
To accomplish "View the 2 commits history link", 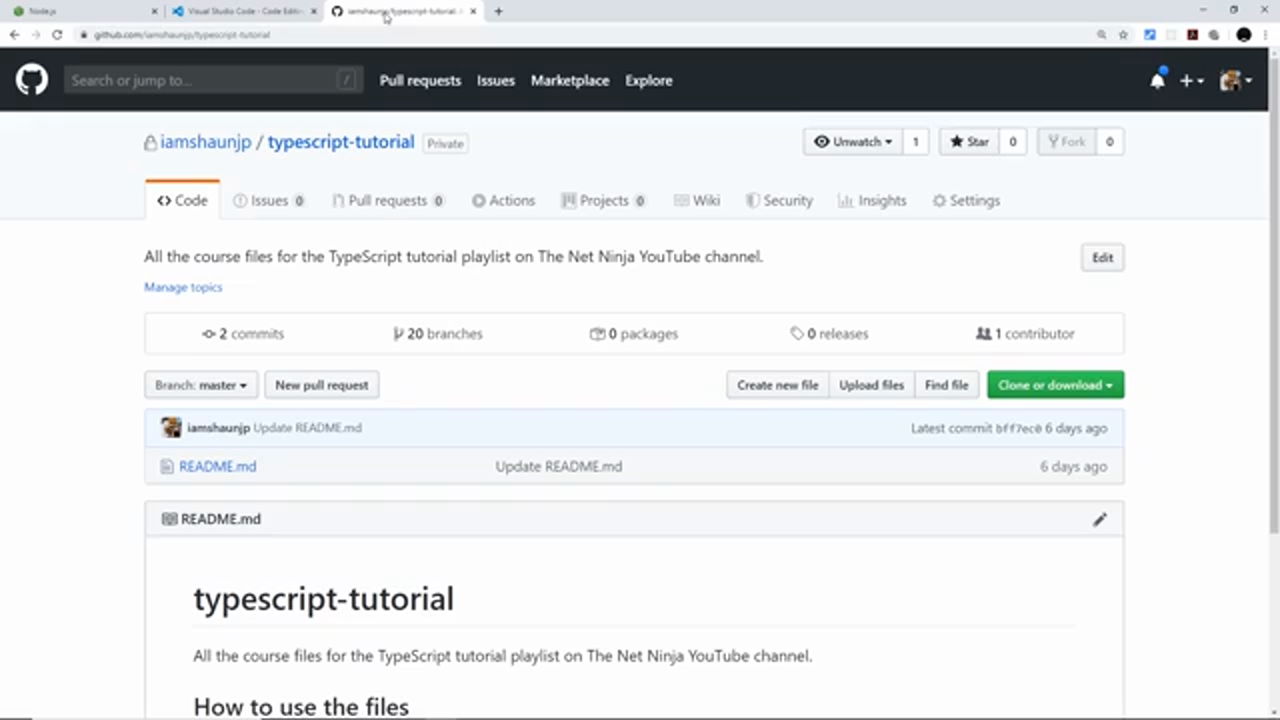I will [243, 334].
